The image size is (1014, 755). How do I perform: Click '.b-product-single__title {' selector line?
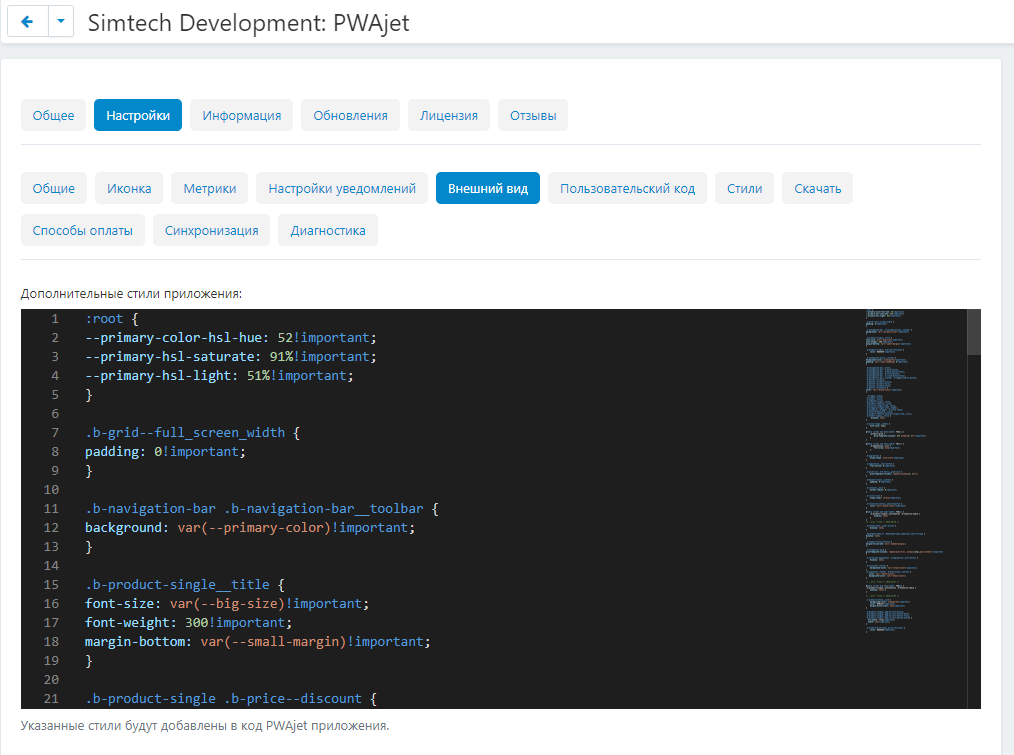185,585
